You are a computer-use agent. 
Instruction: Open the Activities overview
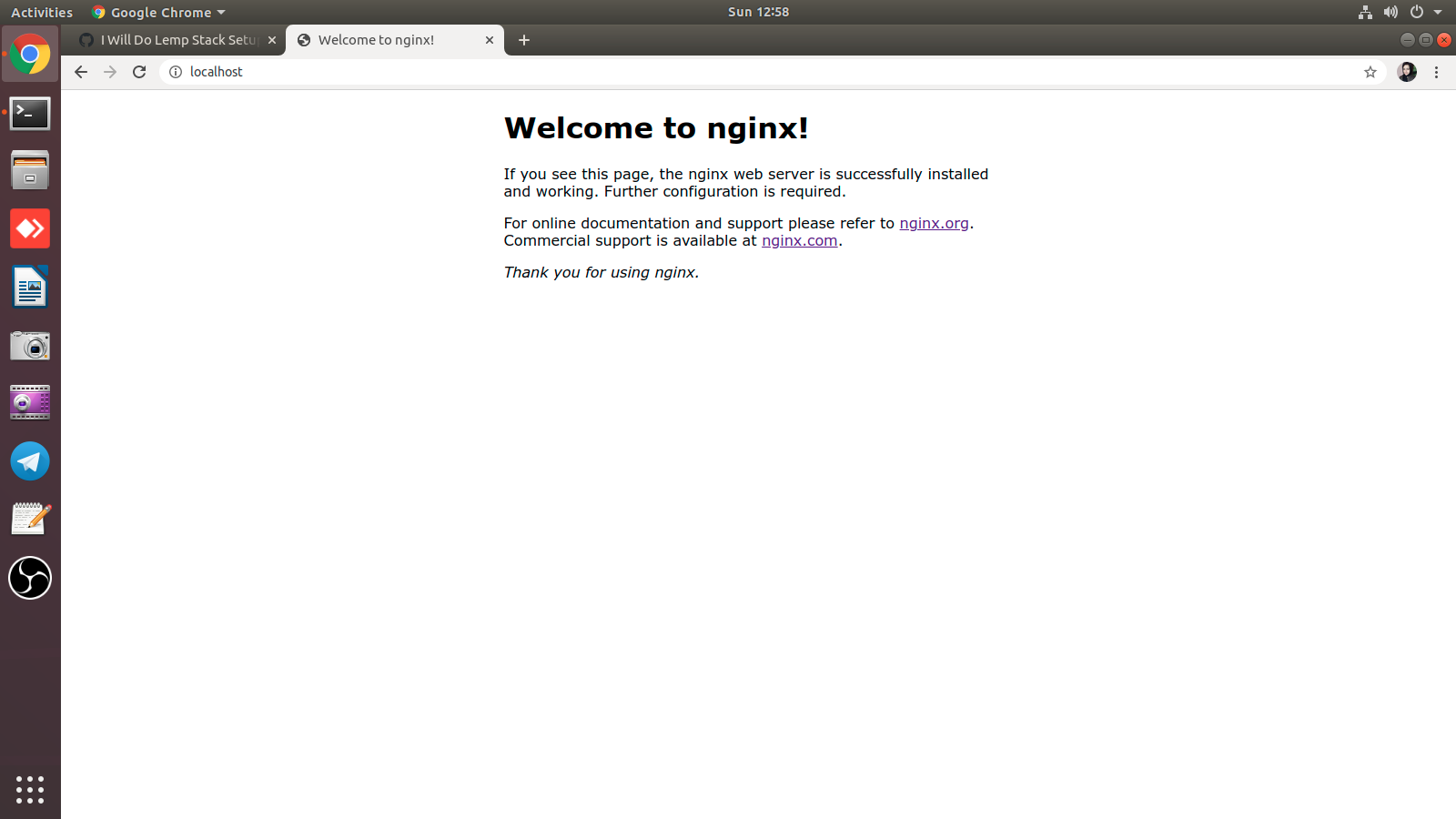click(42, 12)
